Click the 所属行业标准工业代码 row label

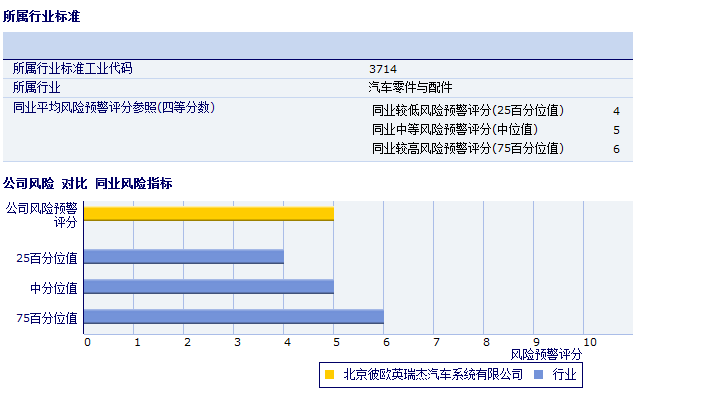pos(72,69)
